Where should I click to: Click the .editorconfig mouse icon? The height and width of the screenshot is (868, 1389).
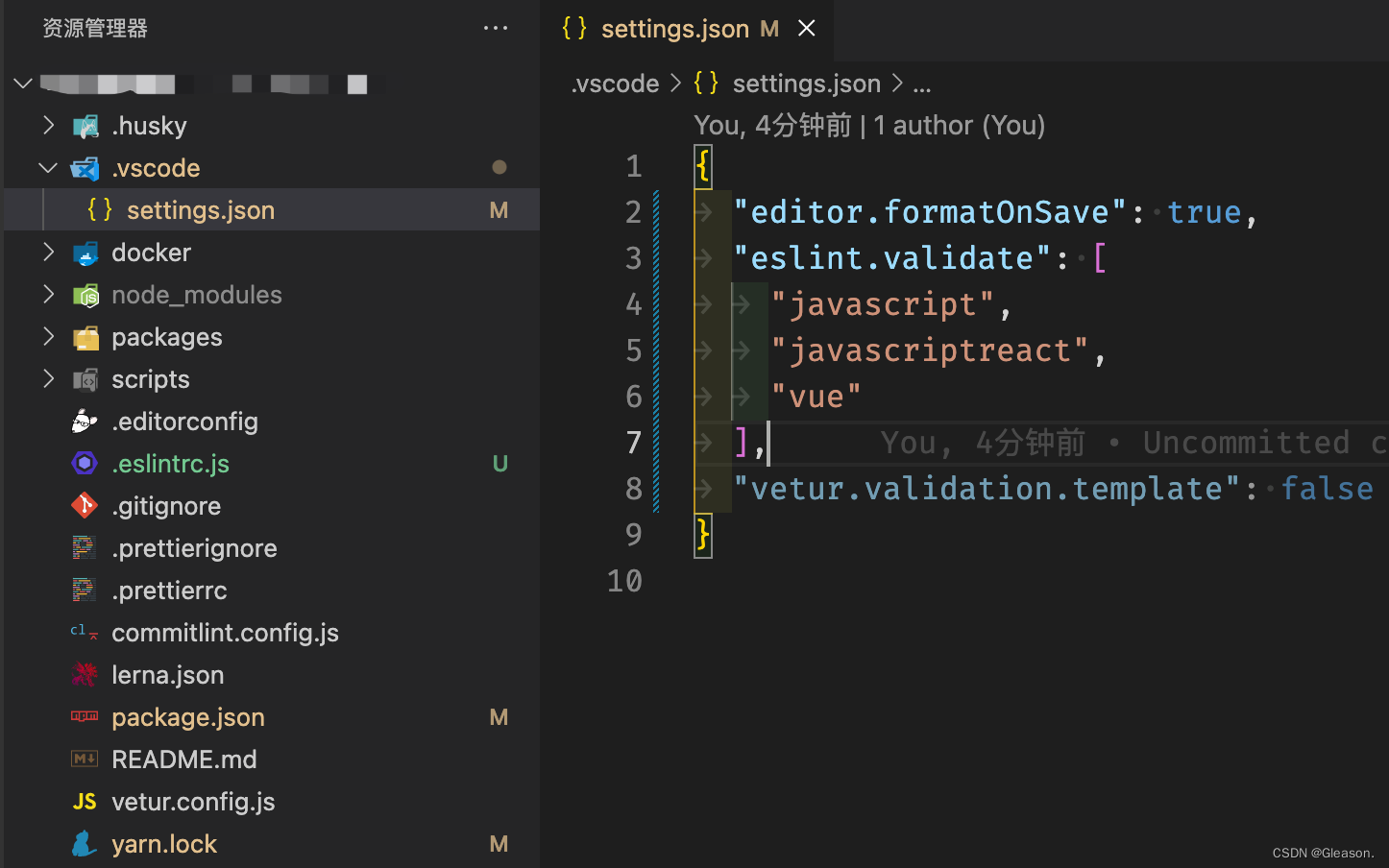85,422
